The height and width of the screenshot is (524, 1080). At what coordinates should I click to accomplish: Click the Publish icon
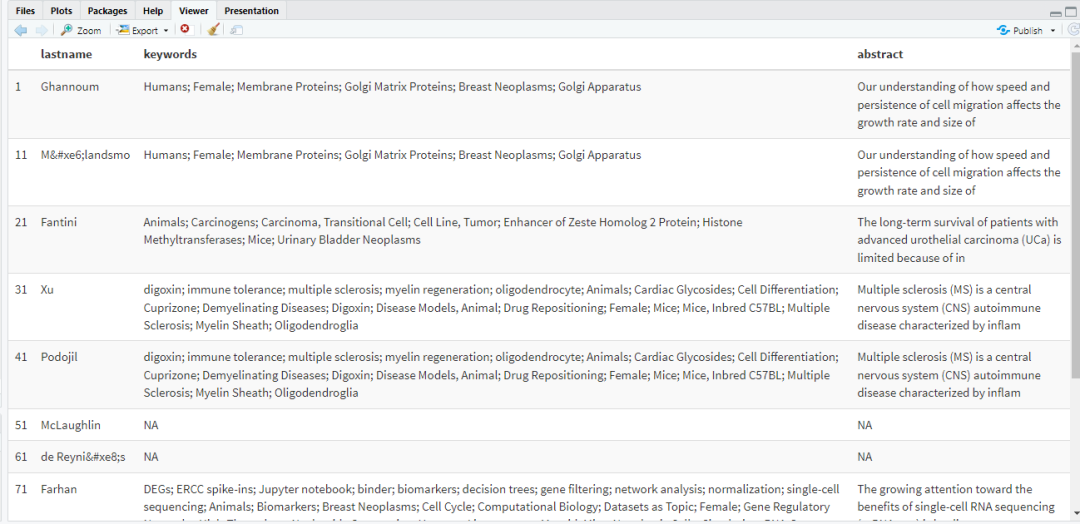pos(1003,30)
